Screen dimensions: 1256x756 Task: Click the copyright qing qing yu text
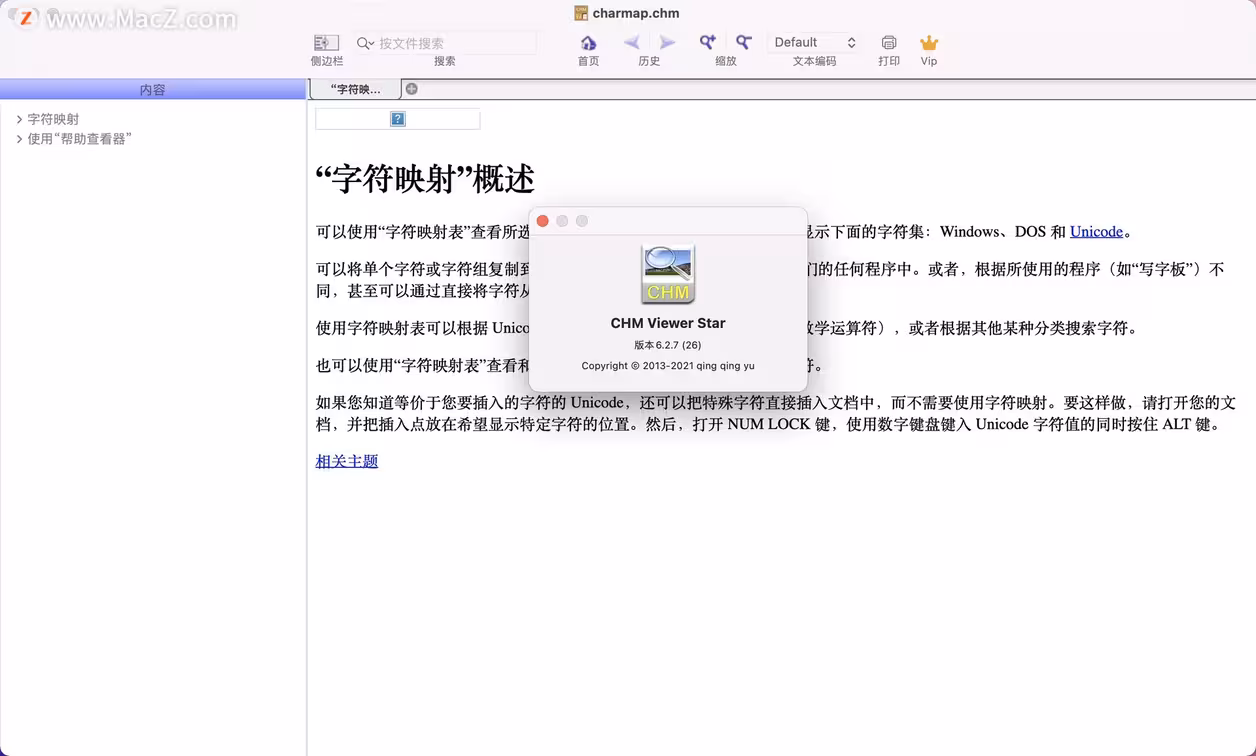(x=668, y=366)
